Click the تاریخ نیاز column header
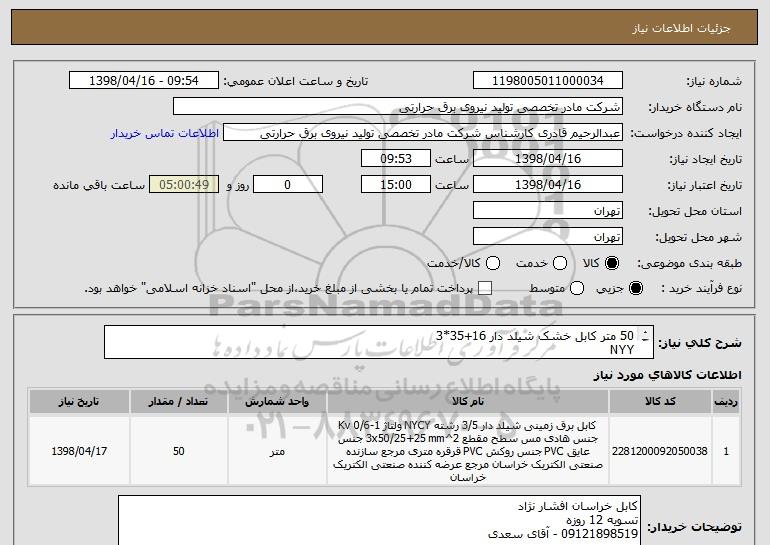 tap(79, 402)
